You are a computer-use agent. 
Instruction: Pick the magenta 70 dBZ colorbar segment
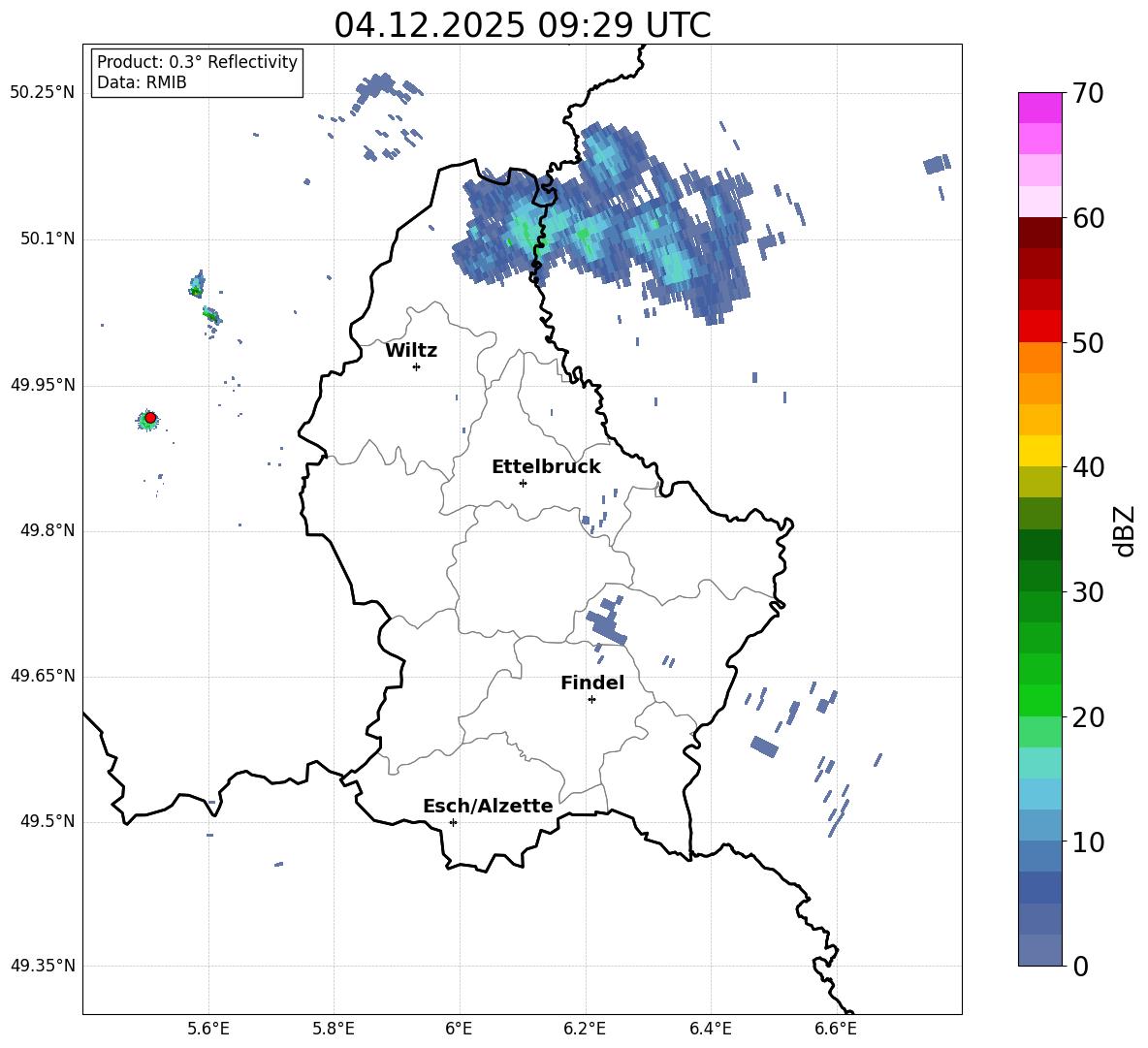(x=1039, y=108)
